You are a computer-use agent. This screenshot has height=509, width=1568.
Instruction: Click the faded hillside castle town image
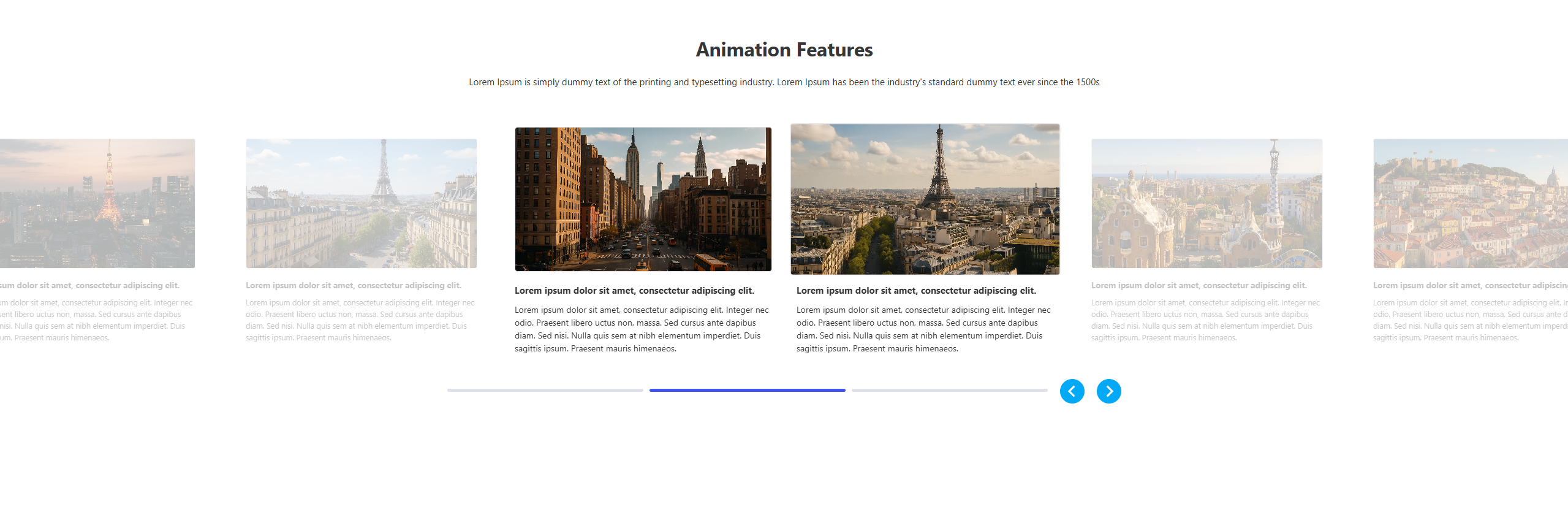[1470, 203]
